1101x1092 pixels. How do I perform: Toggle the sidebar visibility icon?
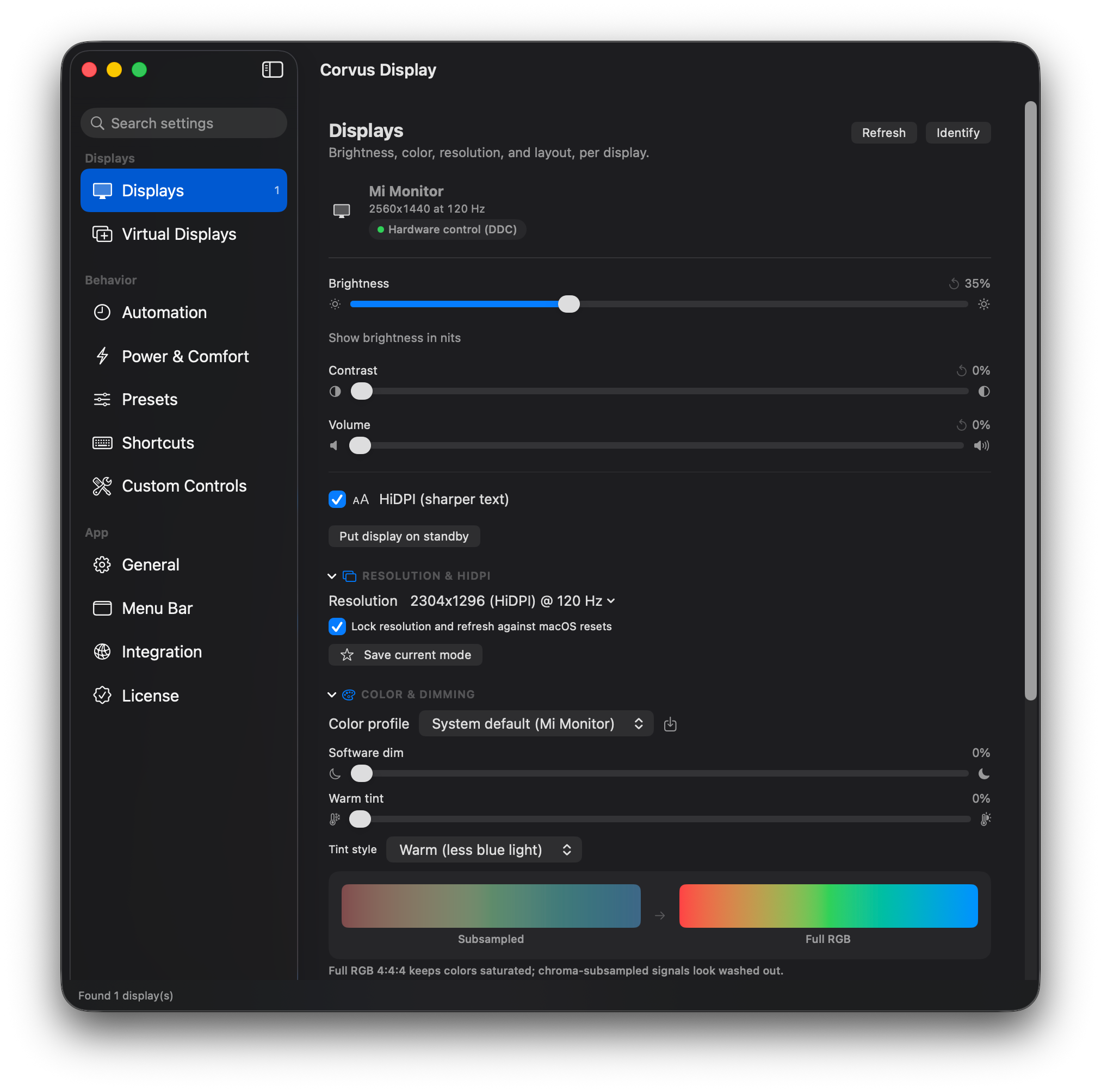273,70
